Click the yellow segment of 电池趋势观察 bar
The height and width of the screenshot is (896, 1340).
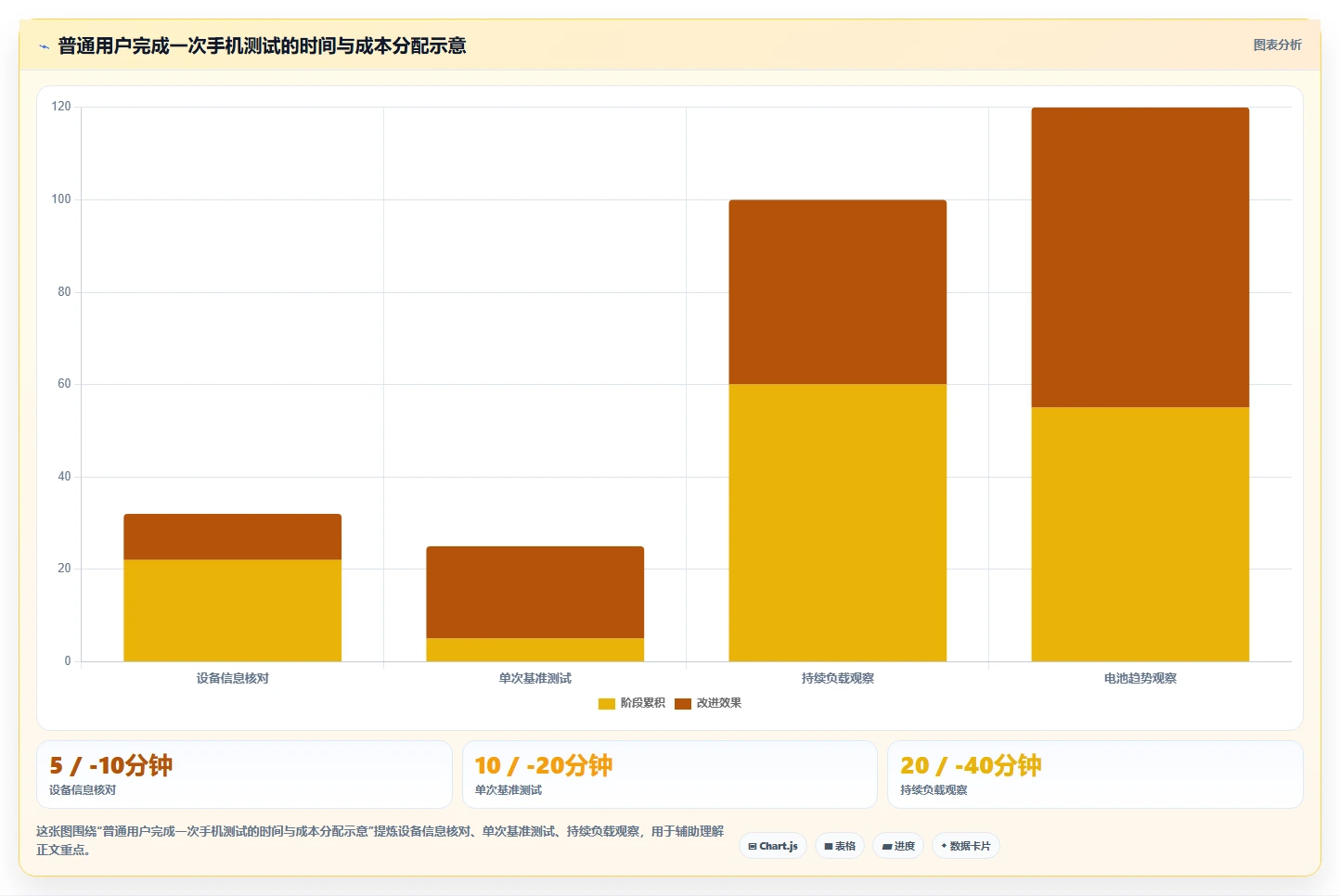(1140, 534)
